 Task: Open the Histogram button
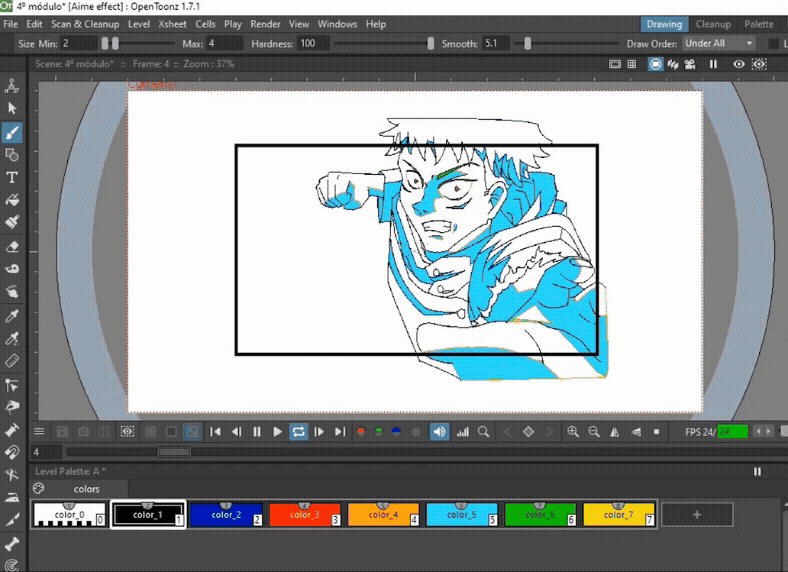(462, 432)
